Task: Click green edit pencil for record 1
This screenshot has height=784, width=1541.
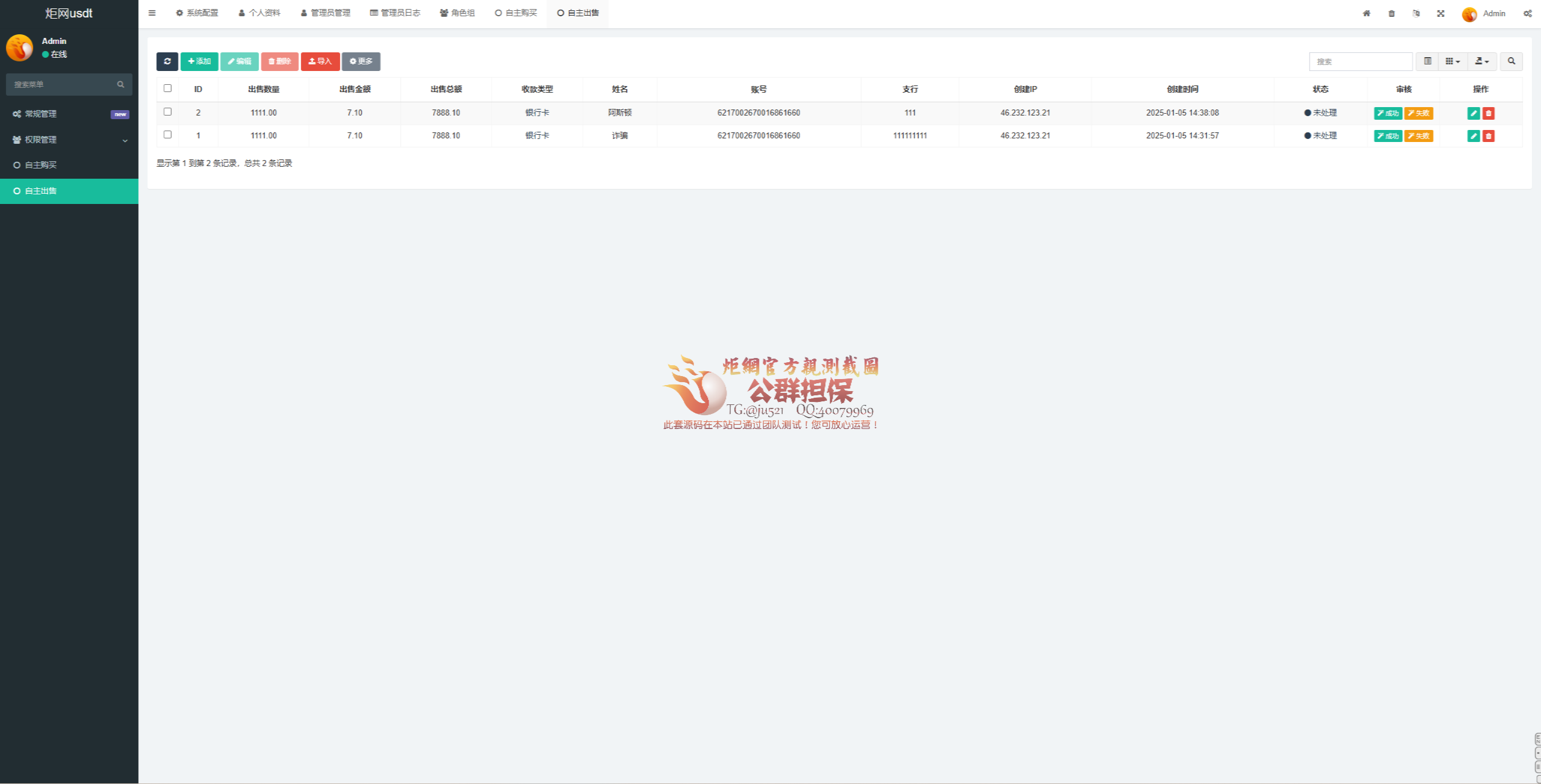Action: pyautogui.click(x=1474, y=136)
